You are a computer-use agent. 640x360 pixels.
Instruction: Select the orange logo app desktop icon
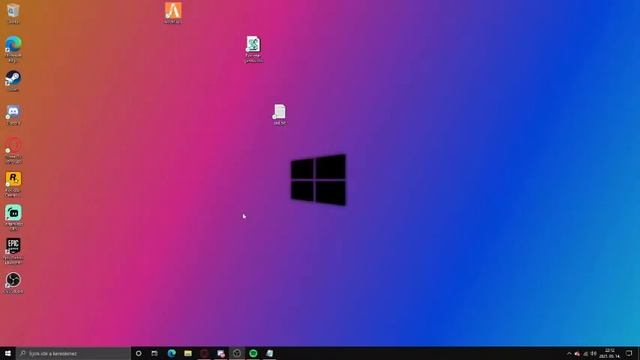coord(173,13)
